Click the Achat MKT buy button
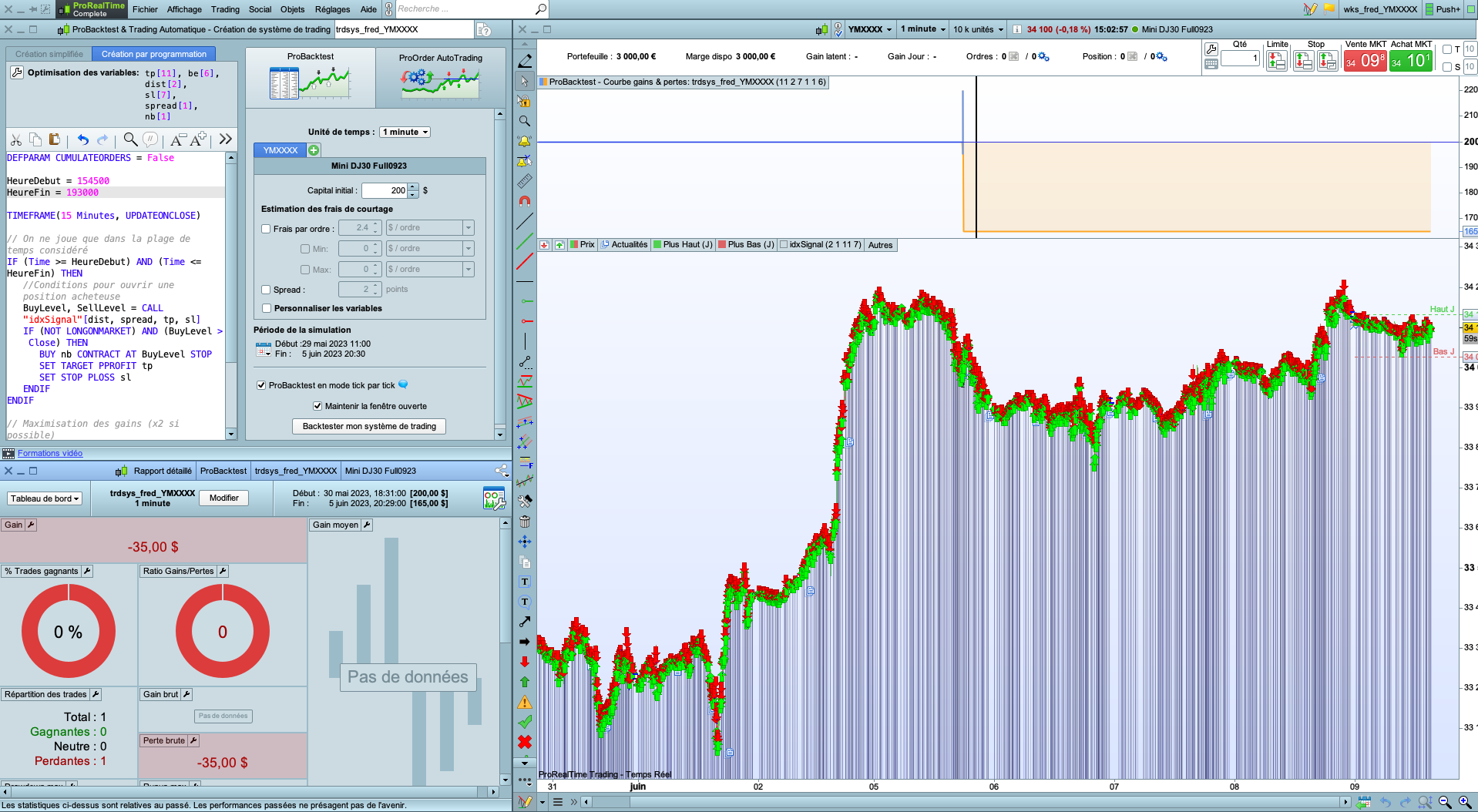This screenshot has height=812, width=1478. (1411, 61)
